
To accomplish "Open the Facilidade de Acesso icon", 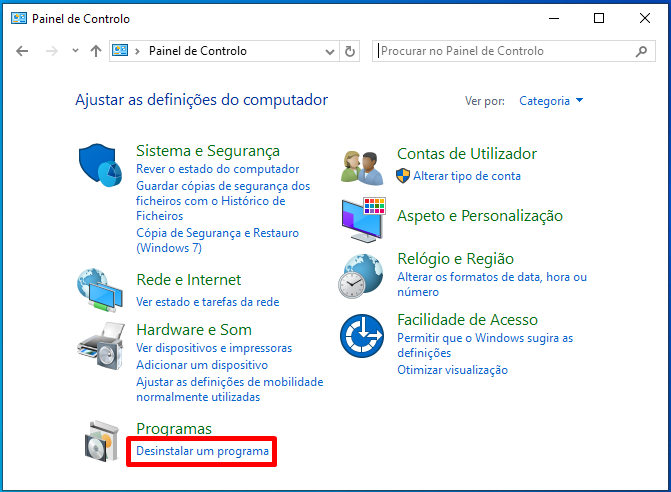I will click(362, 336).
